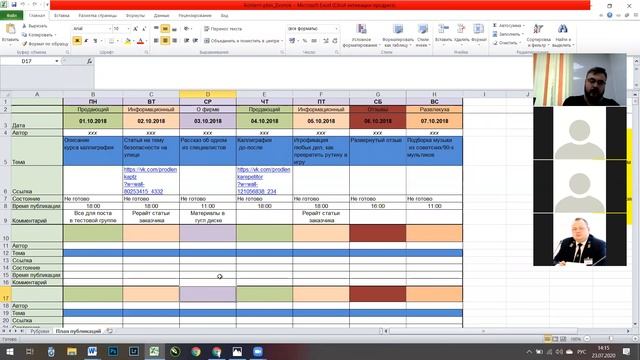This screenshot has height=360, width=640.
Task: Toggle italic formatting
Action: click(86, 40)
